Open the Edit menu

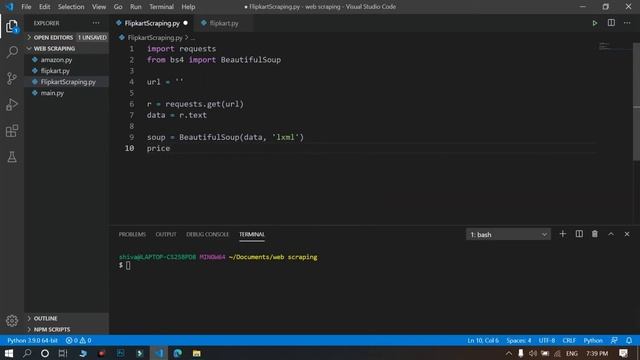44,7
